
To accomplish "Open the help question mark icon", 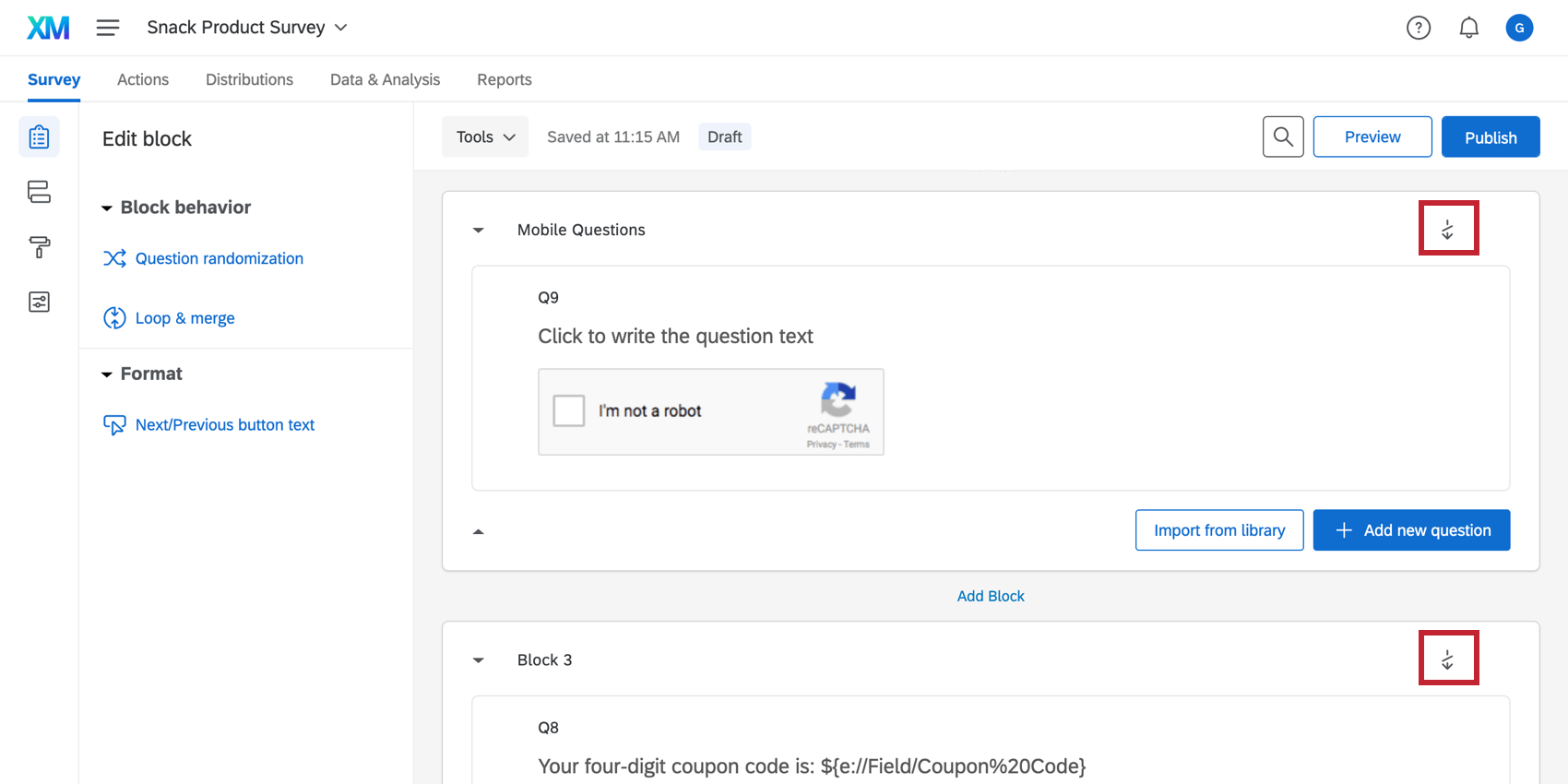I will pyautogui.click(x=1418, y=28).
